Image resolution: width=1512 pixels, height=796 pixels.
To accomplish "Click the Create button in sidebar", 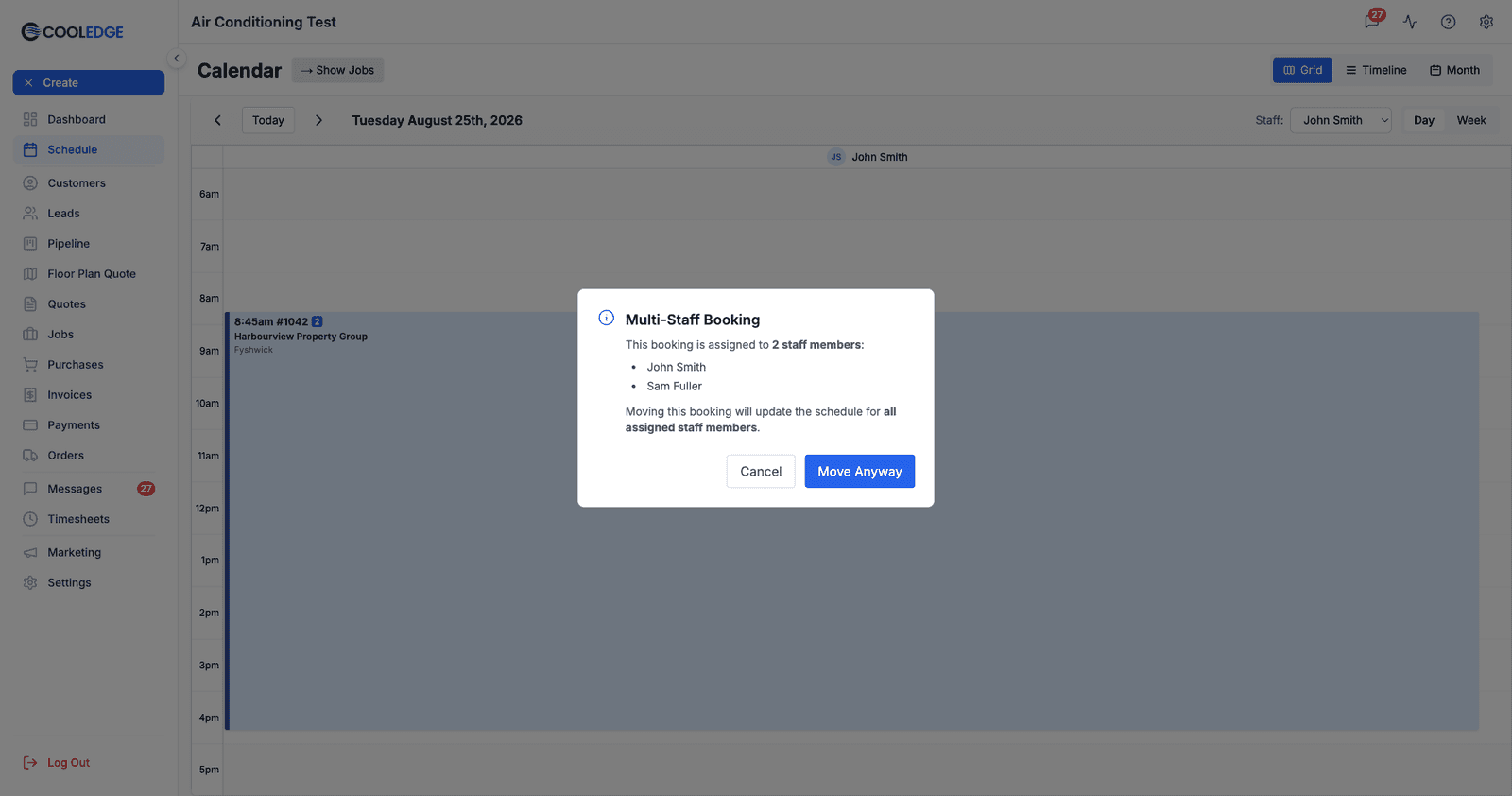I will [x=89, y=82].
